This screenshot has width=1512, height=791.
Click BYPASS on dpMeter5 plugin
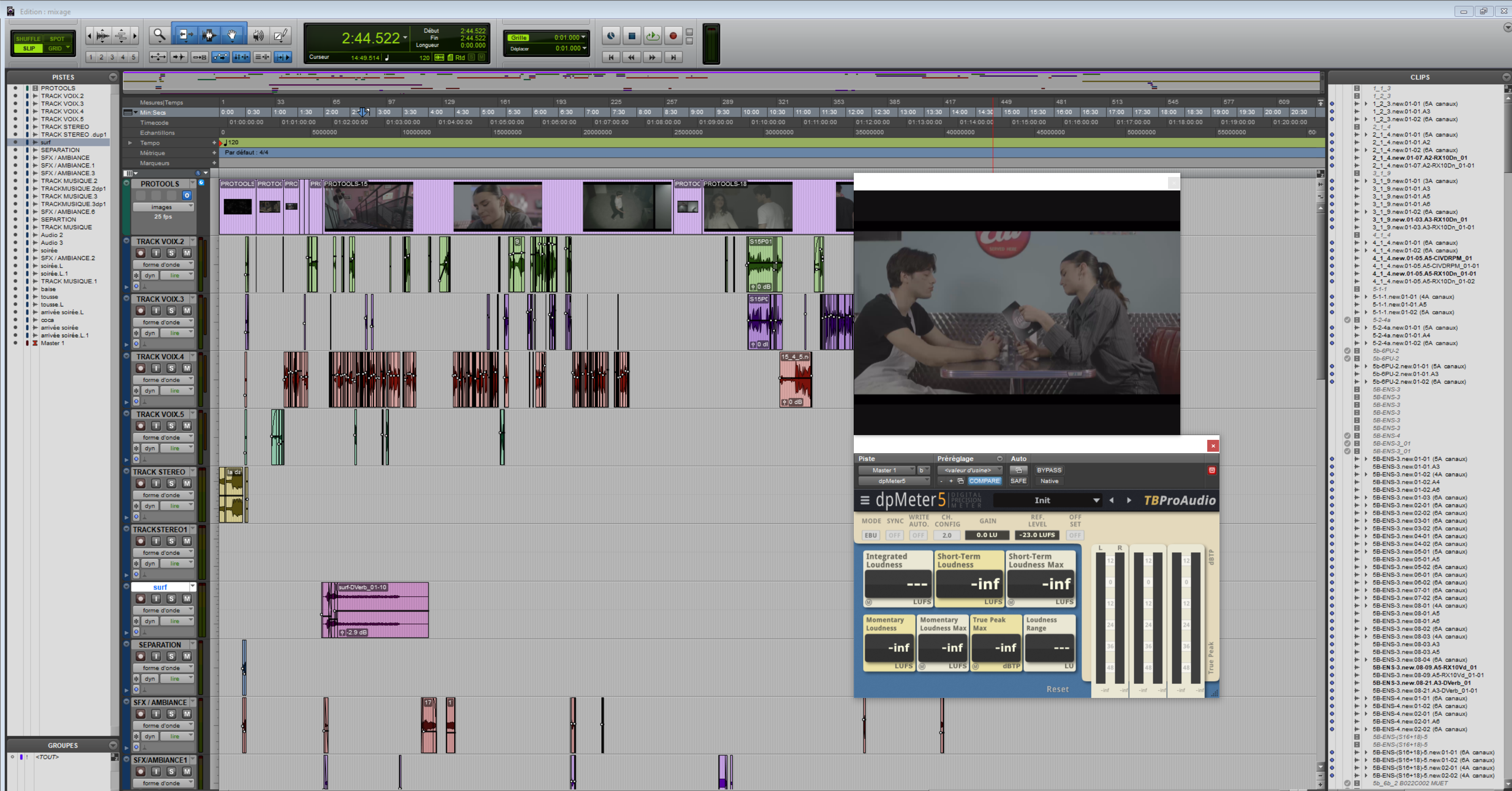pos(1049,470)
